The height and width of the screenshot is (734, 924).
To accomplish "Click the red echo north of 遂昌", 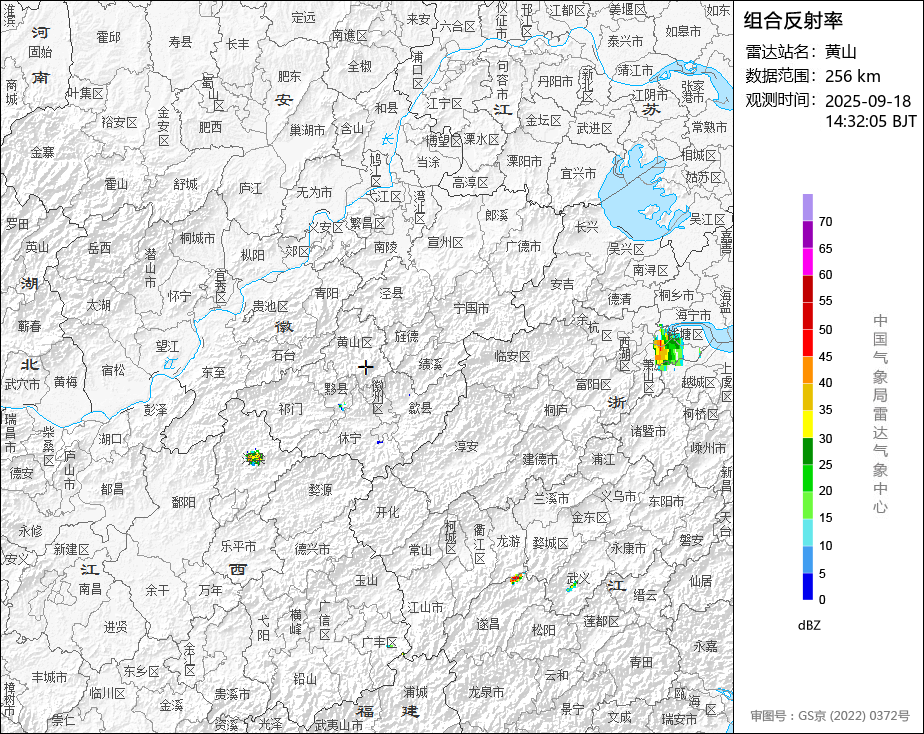I will point(517,578).
